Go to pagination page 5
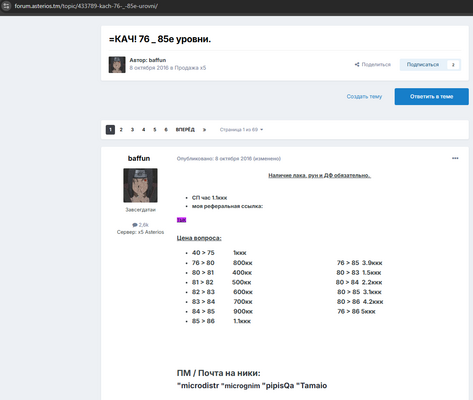This screenshot has height=400, width=473. (155, 130)
